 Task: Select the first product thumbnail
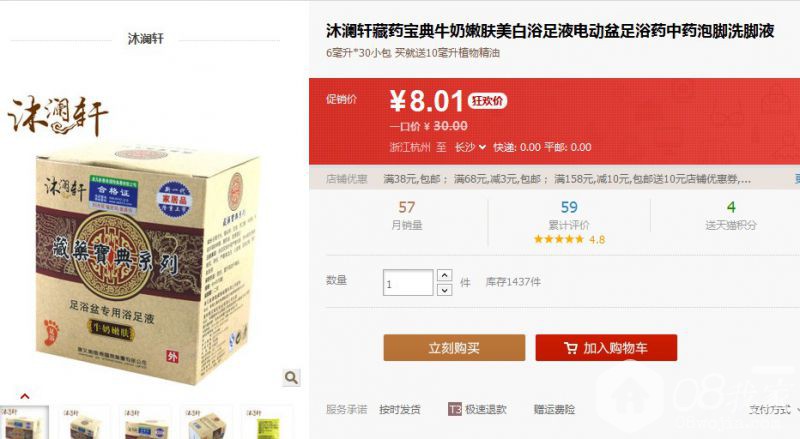click(x=24, y=423)
